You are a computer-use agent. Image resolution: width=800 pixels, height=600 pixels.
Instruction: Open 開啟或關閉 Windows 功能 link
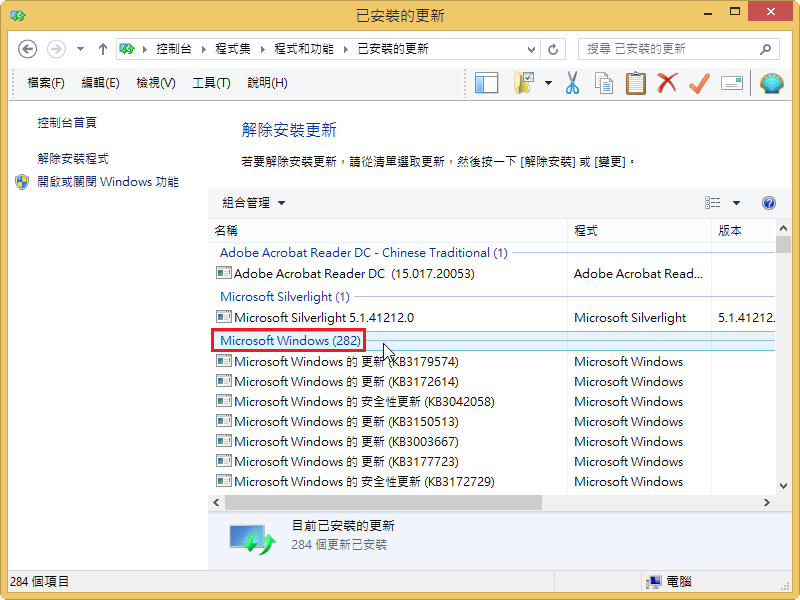click(108, 182)
